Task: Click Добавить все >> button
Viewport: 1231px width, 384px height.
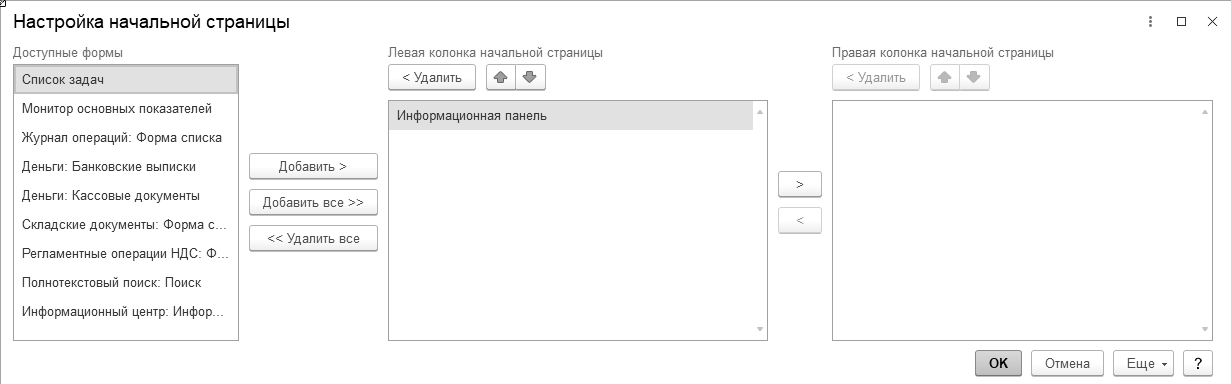Action: point(313,202)
